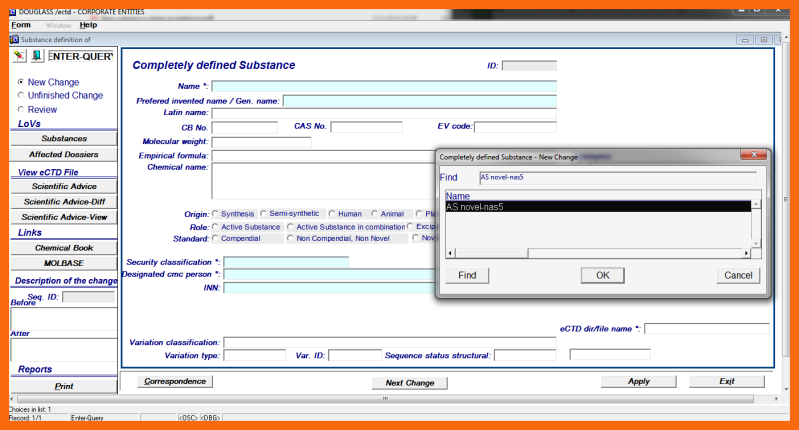Open the Form menu
Viewport: 799px width, 430px height.
coord(21,24)
